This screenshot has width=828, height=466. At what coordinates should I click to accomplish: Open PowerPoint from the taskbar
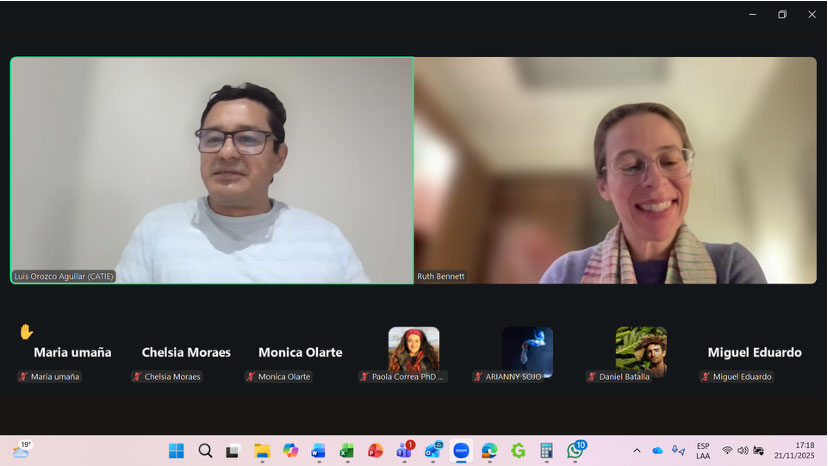(x=375, y=451)
